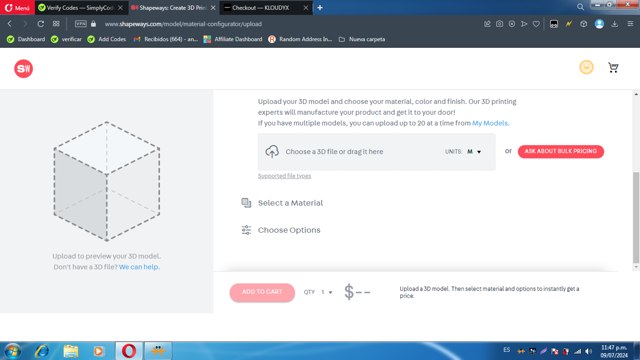Open media player taskbar icon
The image size is (640, 360).
[x=98, y=351]
